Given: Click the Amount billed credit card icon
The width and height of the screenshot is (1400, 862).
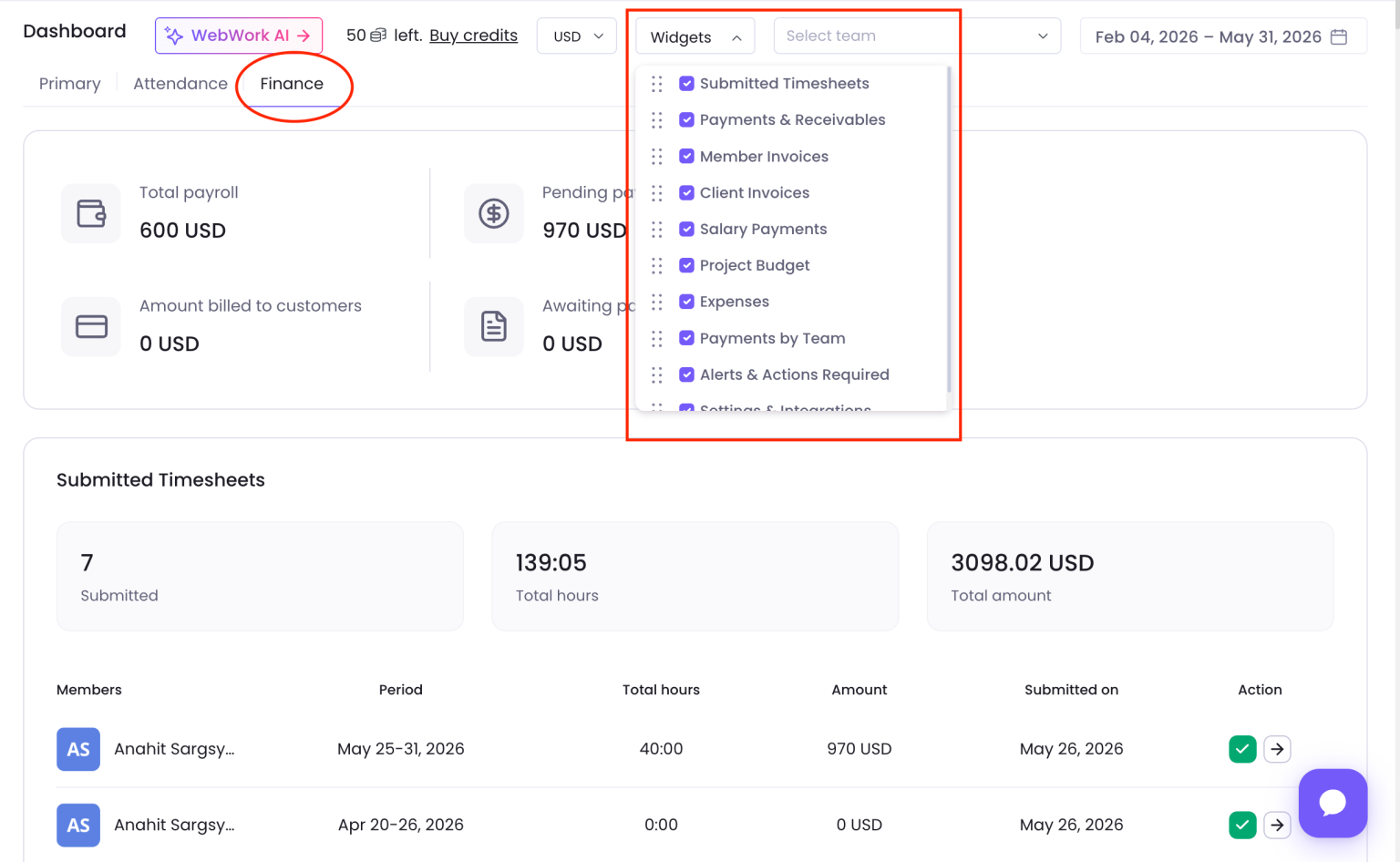Looking at the screenshot, I should pyautogui.click(x=91, y=326).
